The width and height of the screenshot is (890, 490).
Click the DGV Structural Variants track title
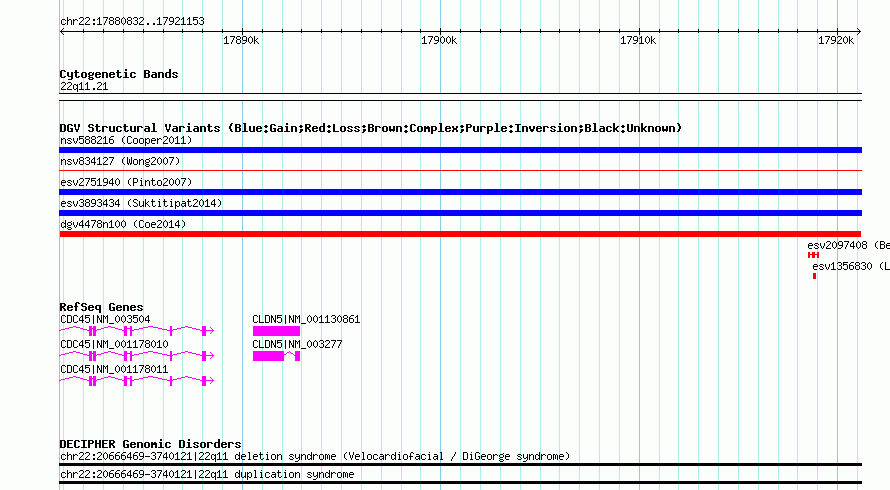click(x=371, y=128)
